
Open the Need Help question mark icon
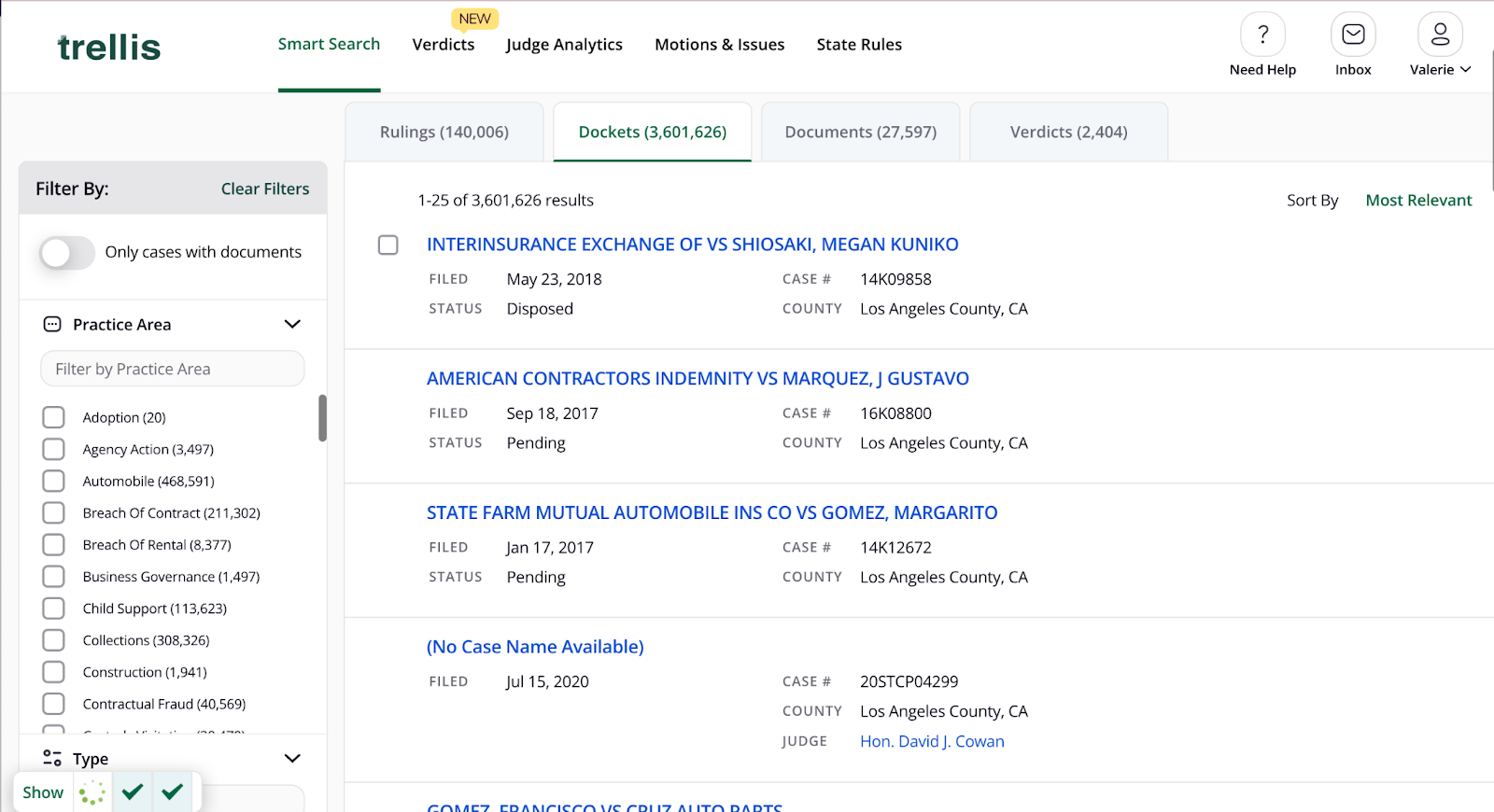click(1262, 35)
